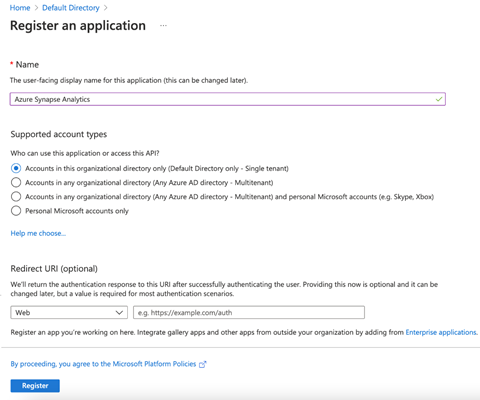Go to Home breadcrumb

(x=20, y=8)
